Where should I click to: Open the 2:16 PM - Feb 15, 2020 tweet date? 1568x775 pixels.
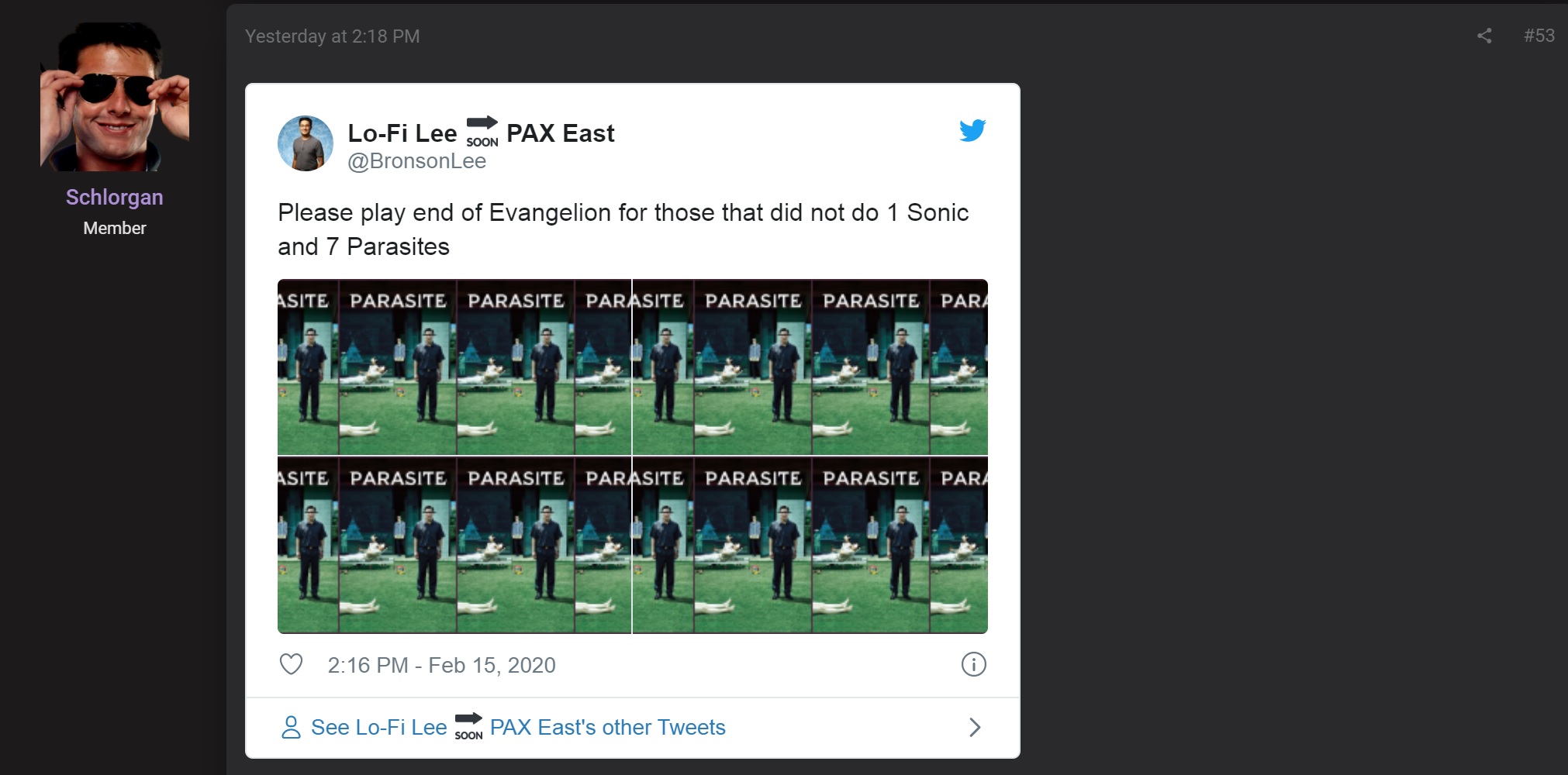pos(441,665)
